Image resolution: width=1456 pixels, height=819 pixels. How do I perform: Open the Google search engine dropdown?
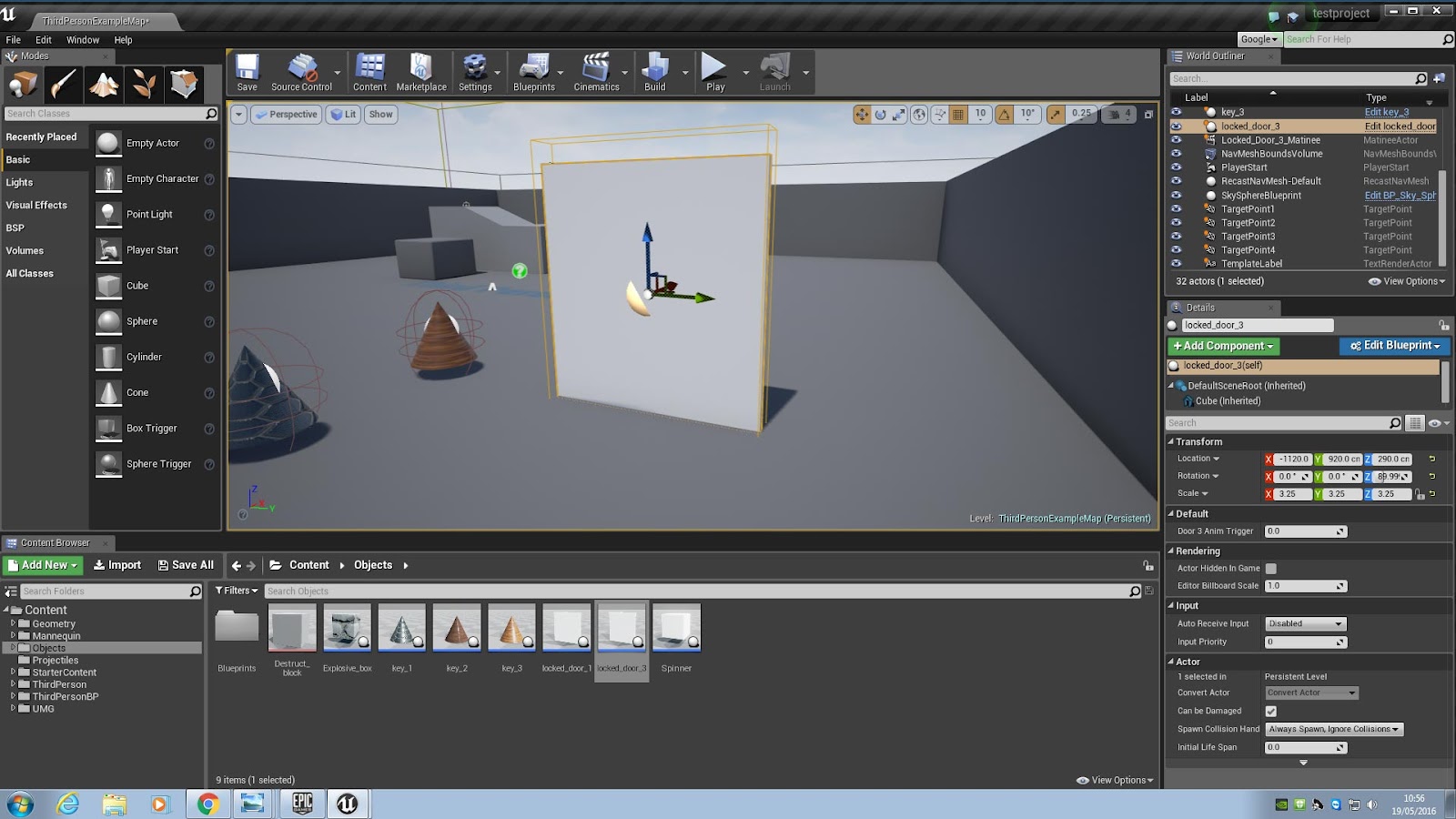1259,39
